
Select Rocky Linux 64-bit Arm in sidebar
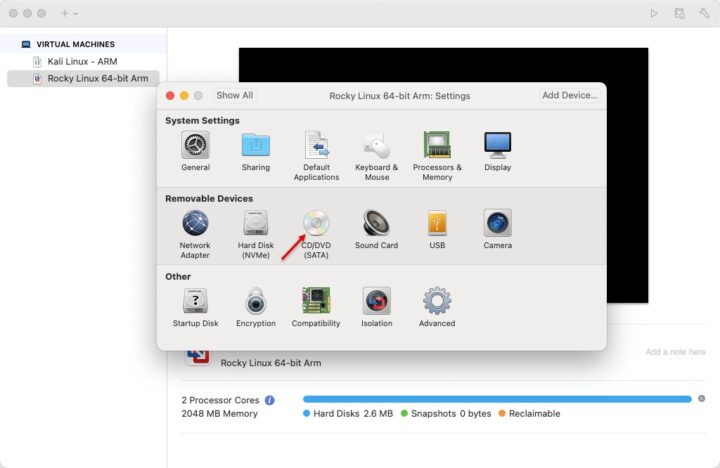[x=83, y=79]
